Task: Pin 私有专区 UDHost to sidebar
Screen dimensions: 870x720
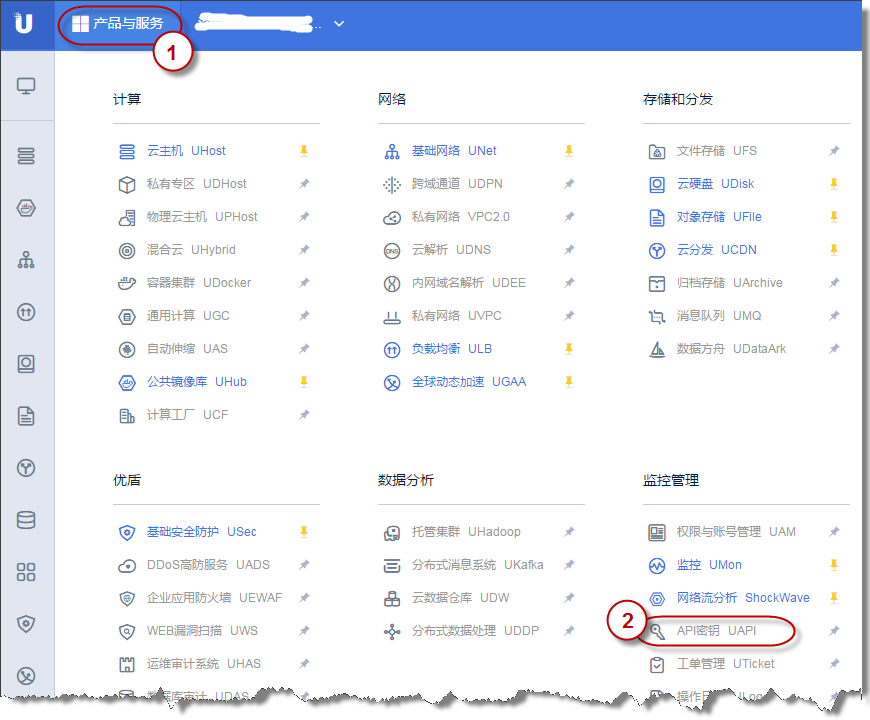Action: (x=304, y=184)
